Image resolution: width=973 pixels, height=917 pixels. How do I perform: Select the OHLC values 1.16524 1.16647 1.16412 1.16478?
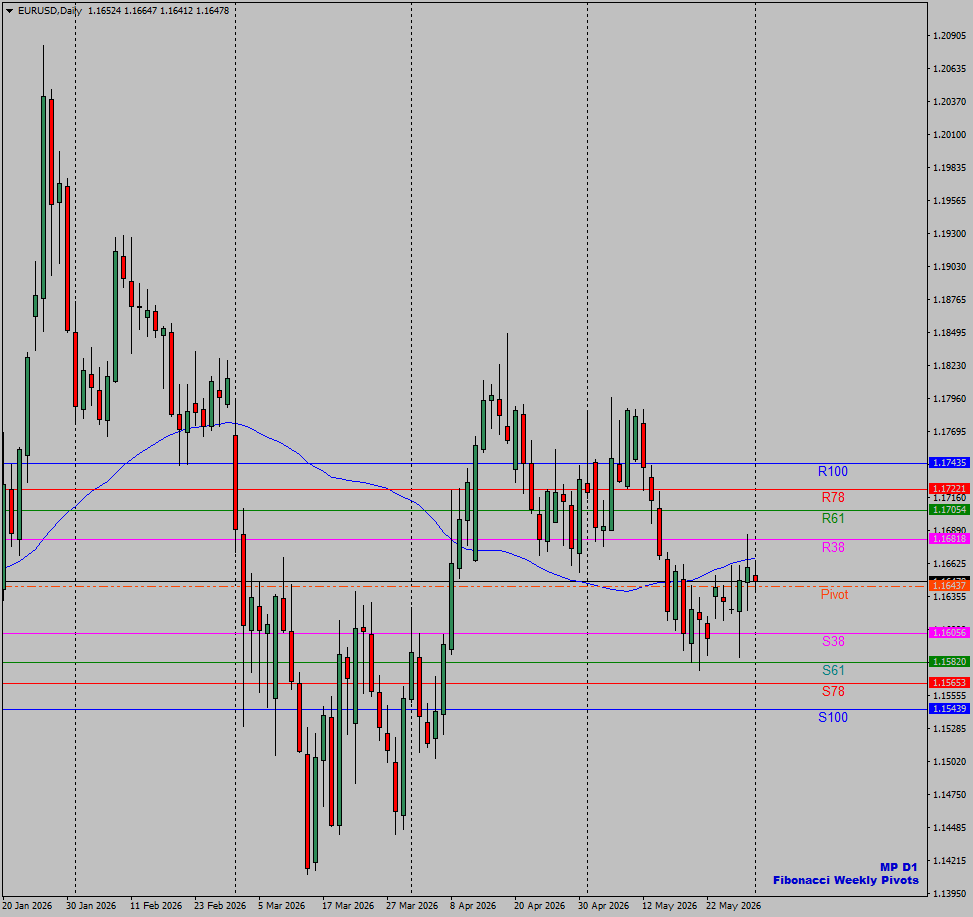(x=158, y=11)
